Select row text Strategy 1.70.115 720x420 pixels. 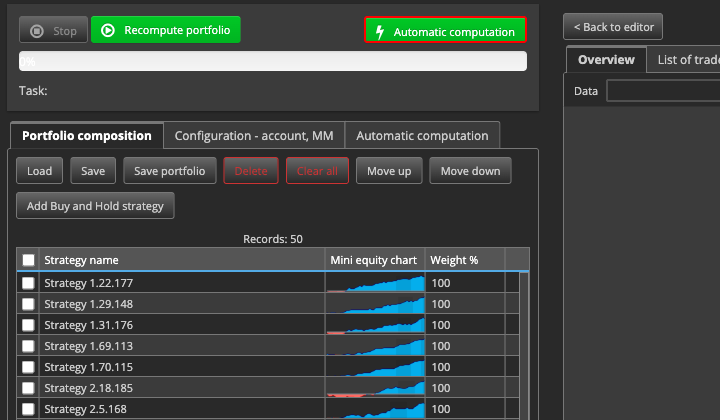coord(89,367)
